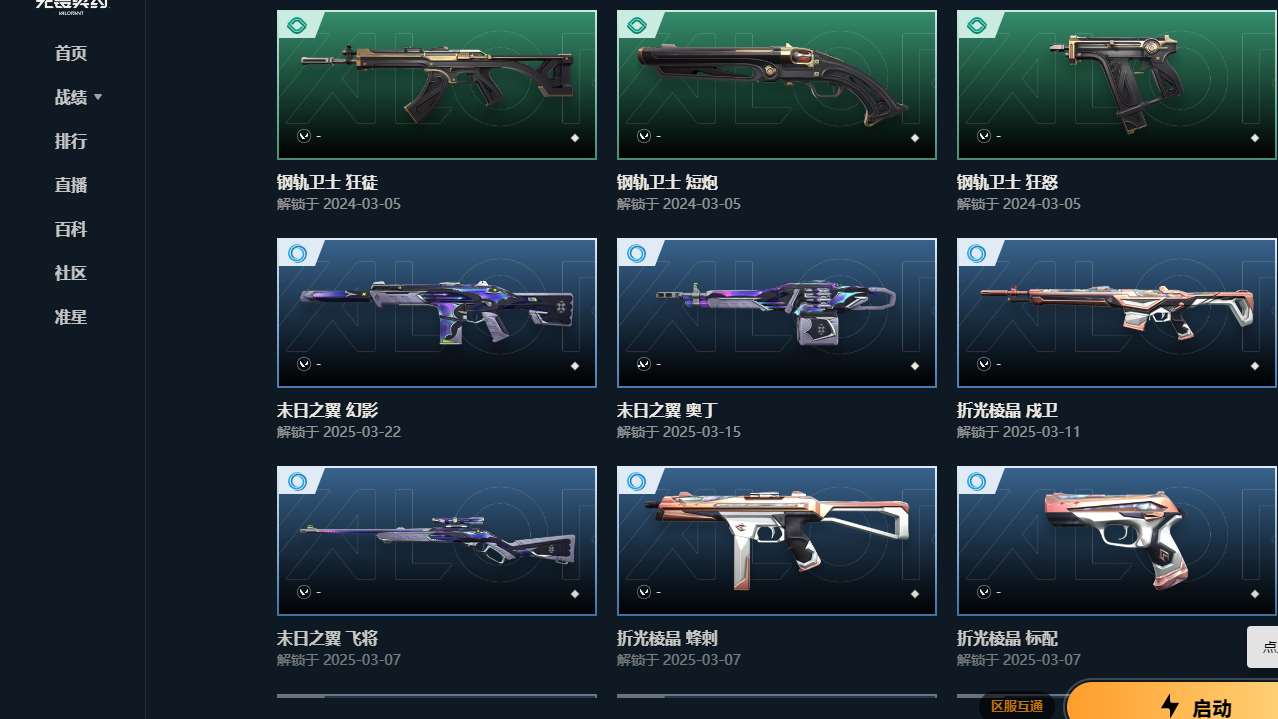Screen dimensions: 1278x719
Task: Click the VP coin icon on 钢轨卫士 短炮
Action: [644, 135]
